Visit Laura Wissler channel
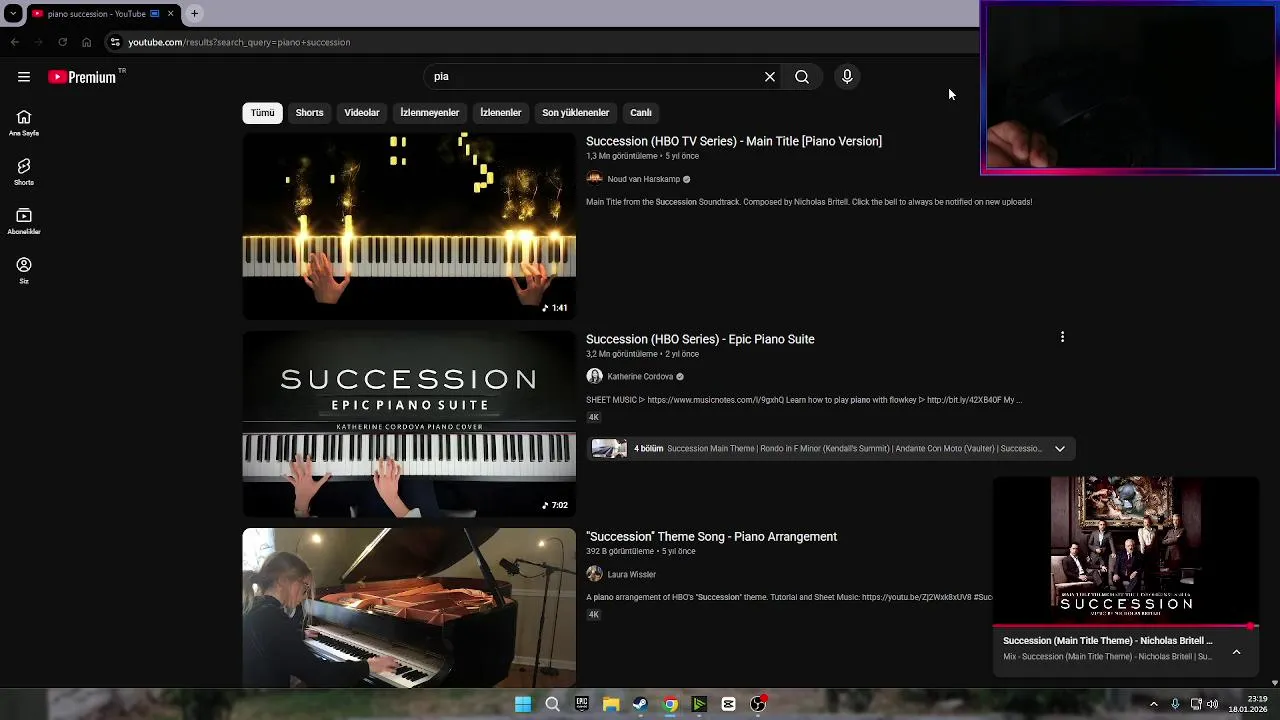 click(x=631, y=575)
